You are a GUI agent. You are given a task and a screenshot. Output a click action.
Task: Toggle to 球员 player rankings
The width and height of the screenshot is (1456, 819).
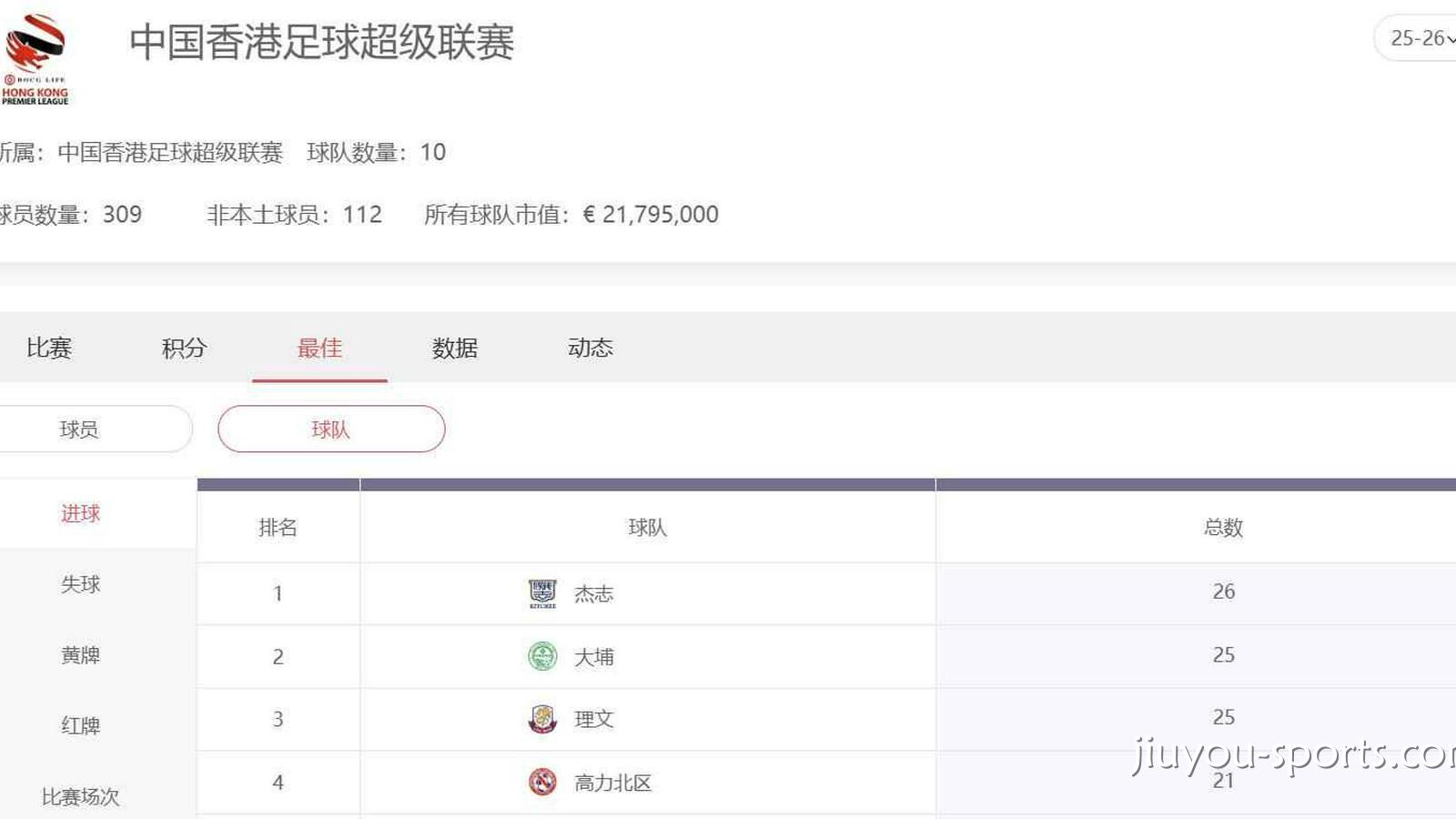80,429
